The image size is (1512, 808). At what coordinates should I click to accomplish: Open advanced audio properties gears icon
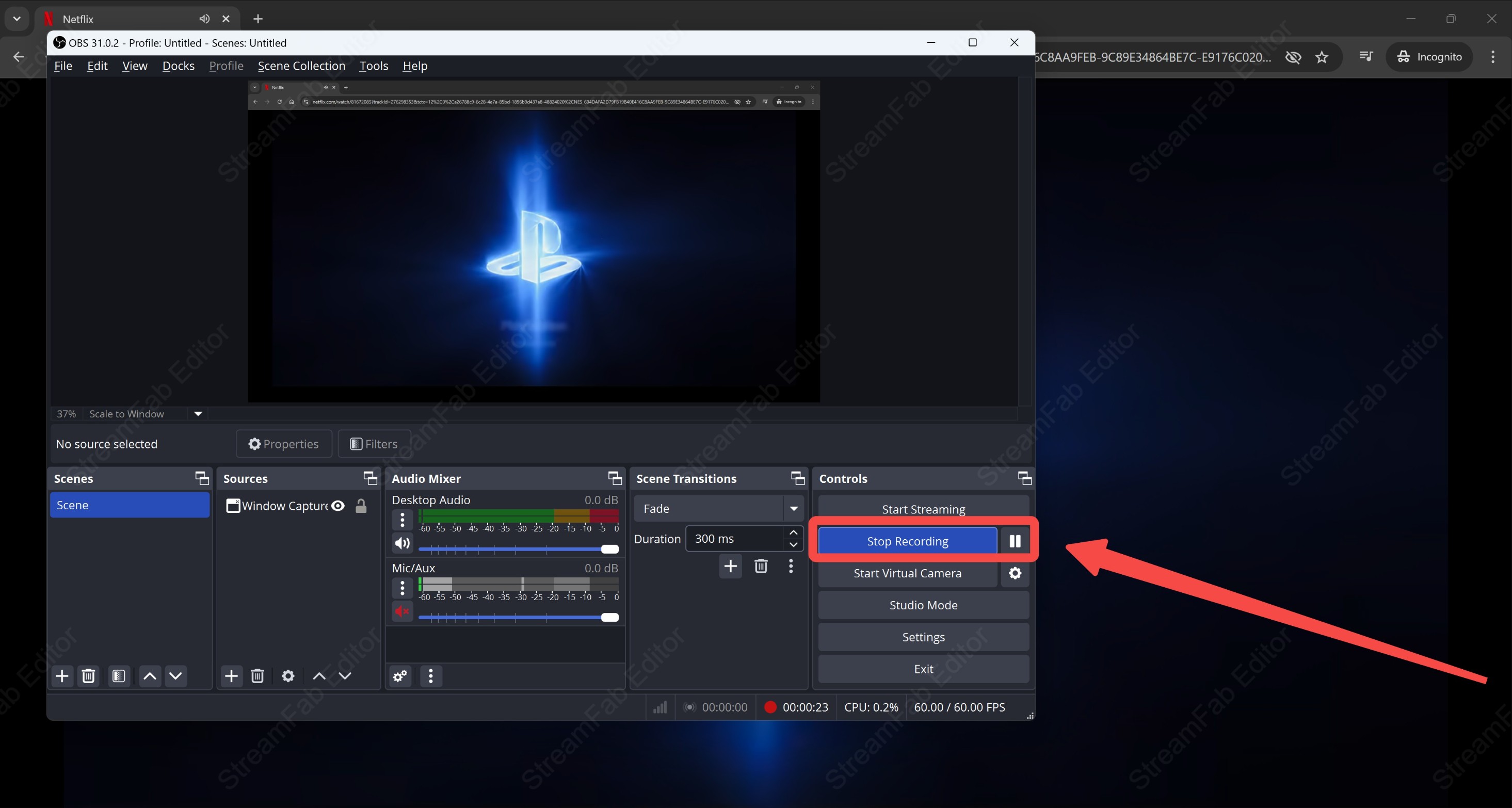click(x=400, y=676)
